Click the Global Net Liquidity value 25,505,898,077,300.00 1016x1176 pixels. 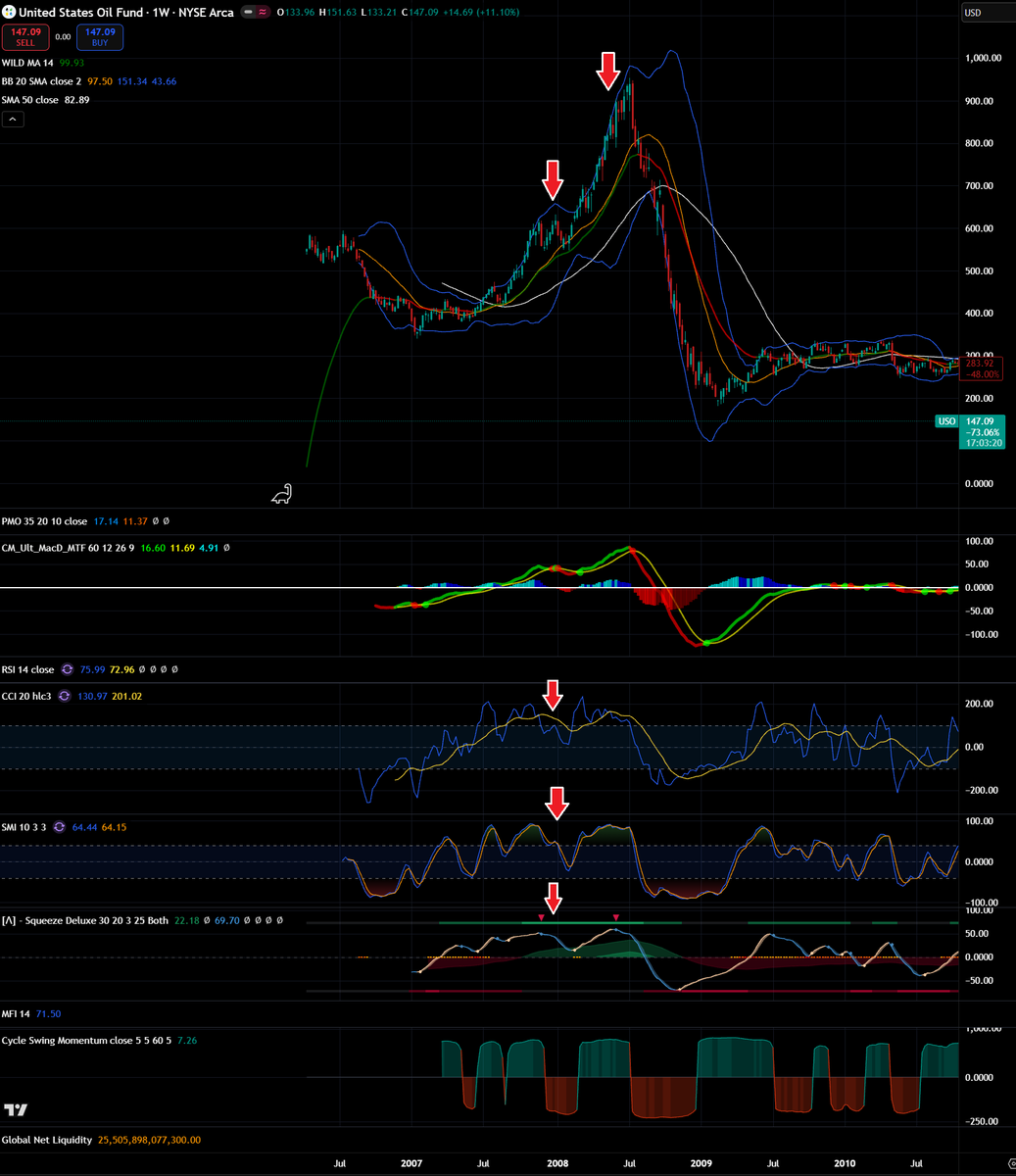tap(149, 1140)
